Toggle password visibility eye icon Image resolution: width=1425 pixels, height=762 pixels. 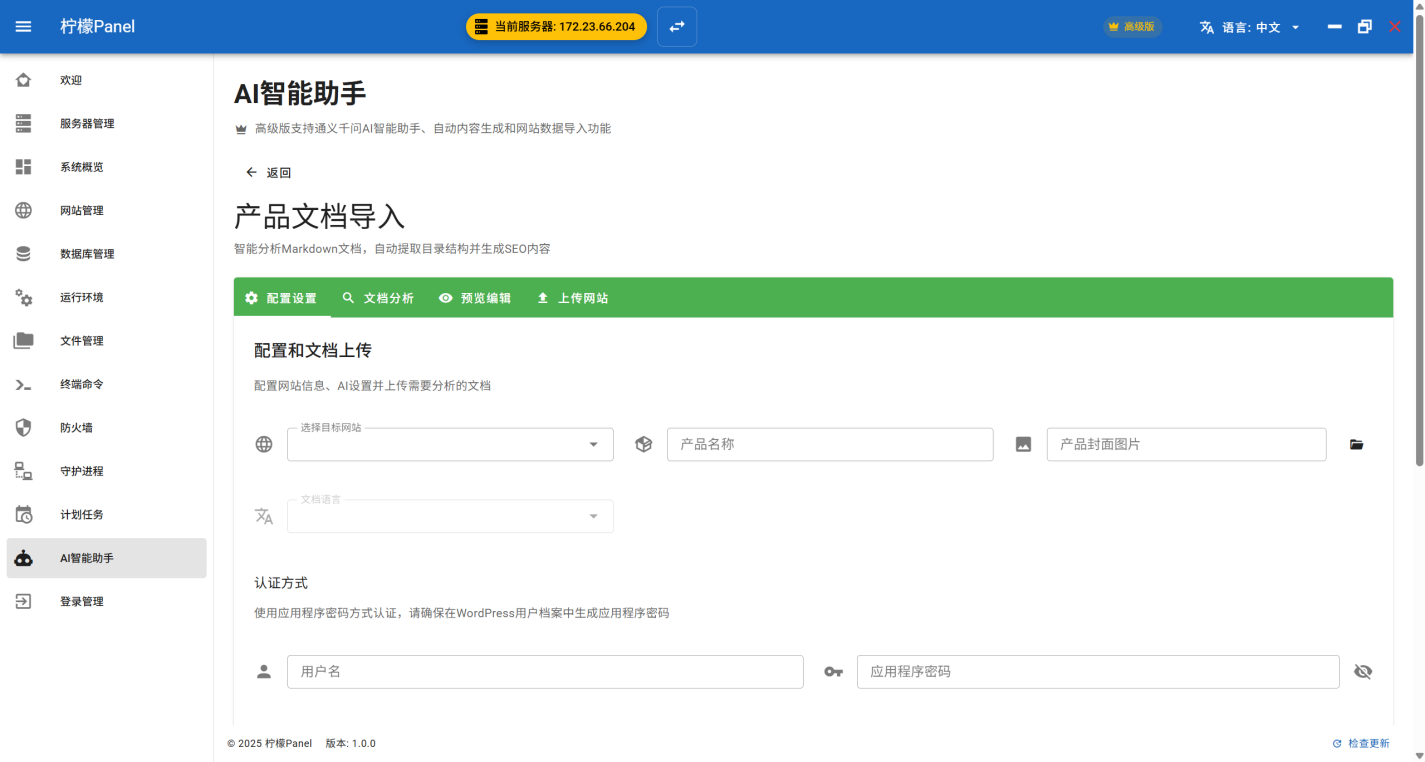pos(1362,672)
